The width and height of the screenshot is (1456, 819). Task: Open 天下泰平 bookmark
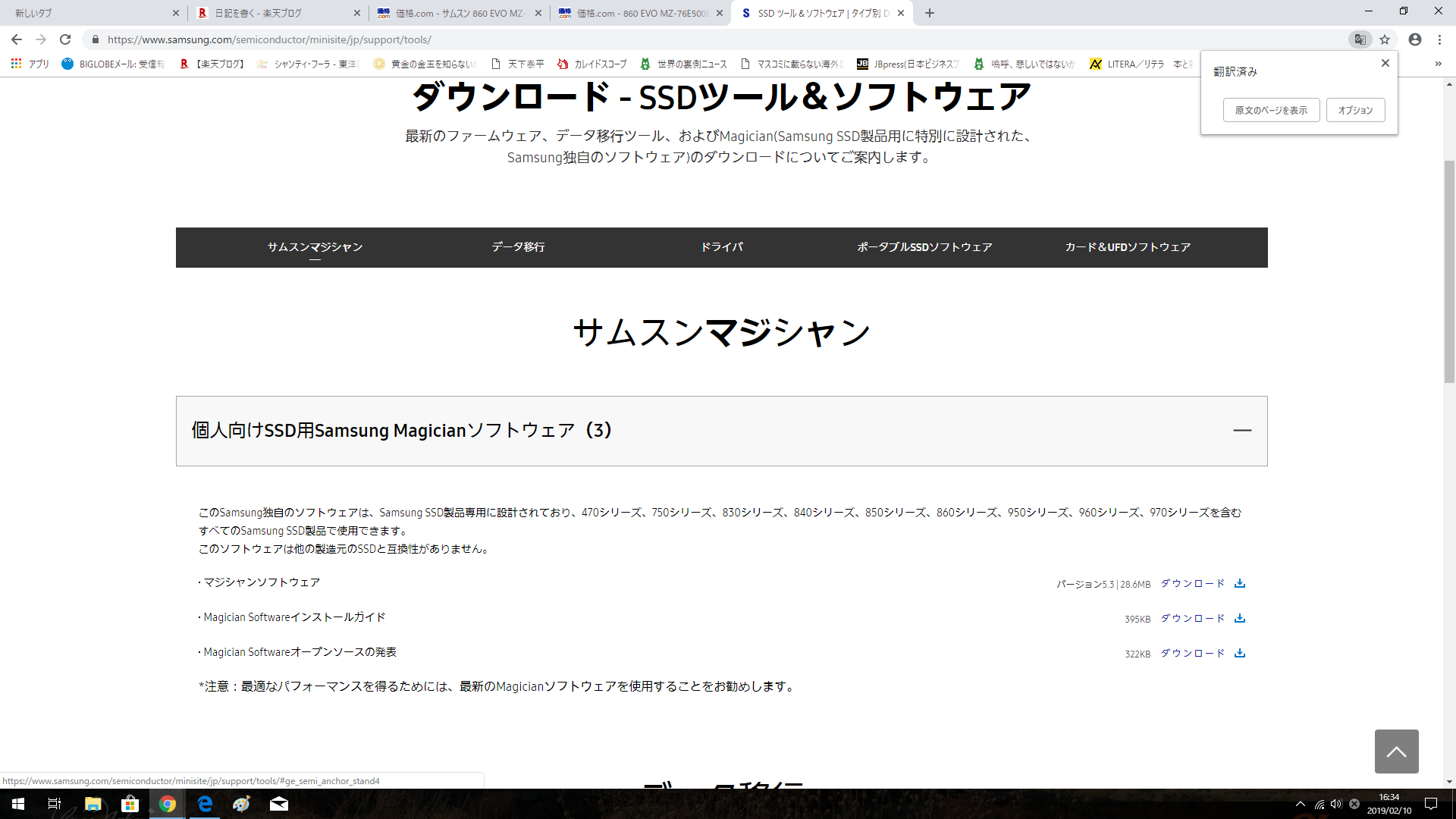[x=518, y=64]
